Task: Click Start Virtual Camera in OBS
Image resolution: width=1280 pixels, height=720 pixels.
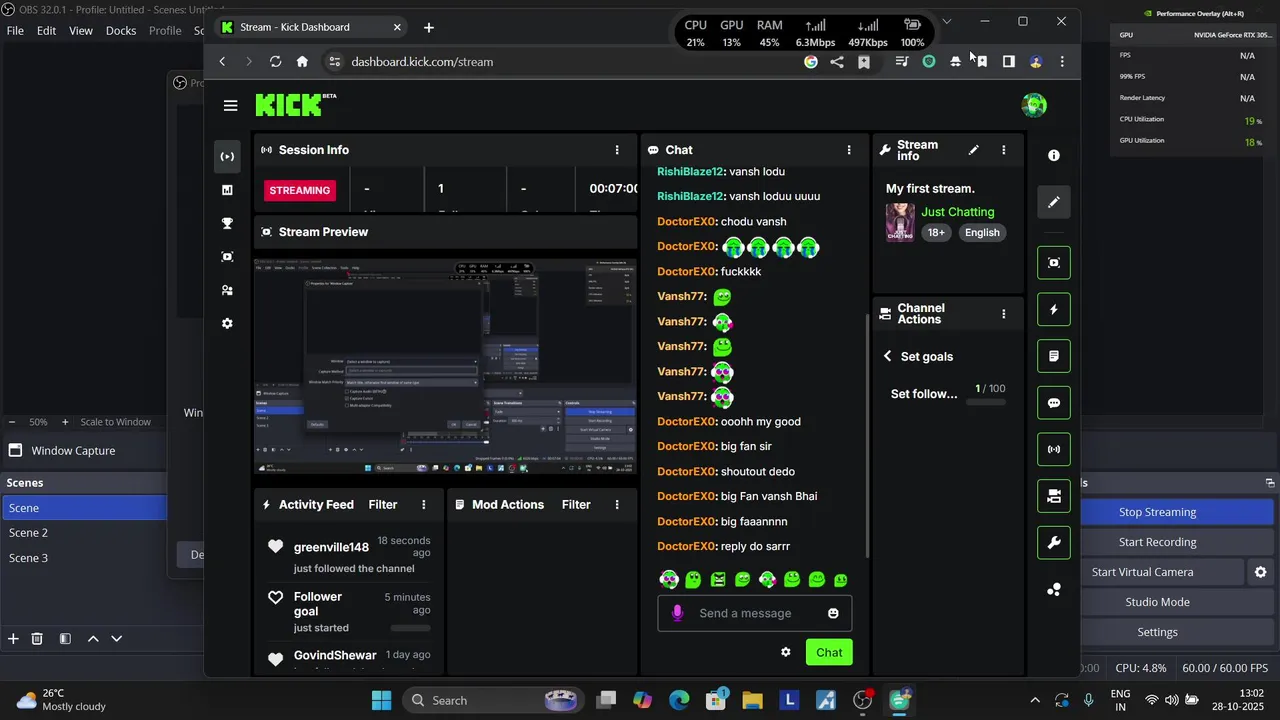Action: tap(1142, 572)
